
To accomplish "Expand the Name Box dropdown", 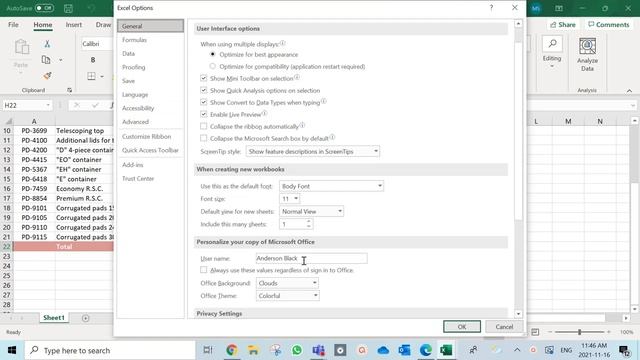I will click(48, 105).
